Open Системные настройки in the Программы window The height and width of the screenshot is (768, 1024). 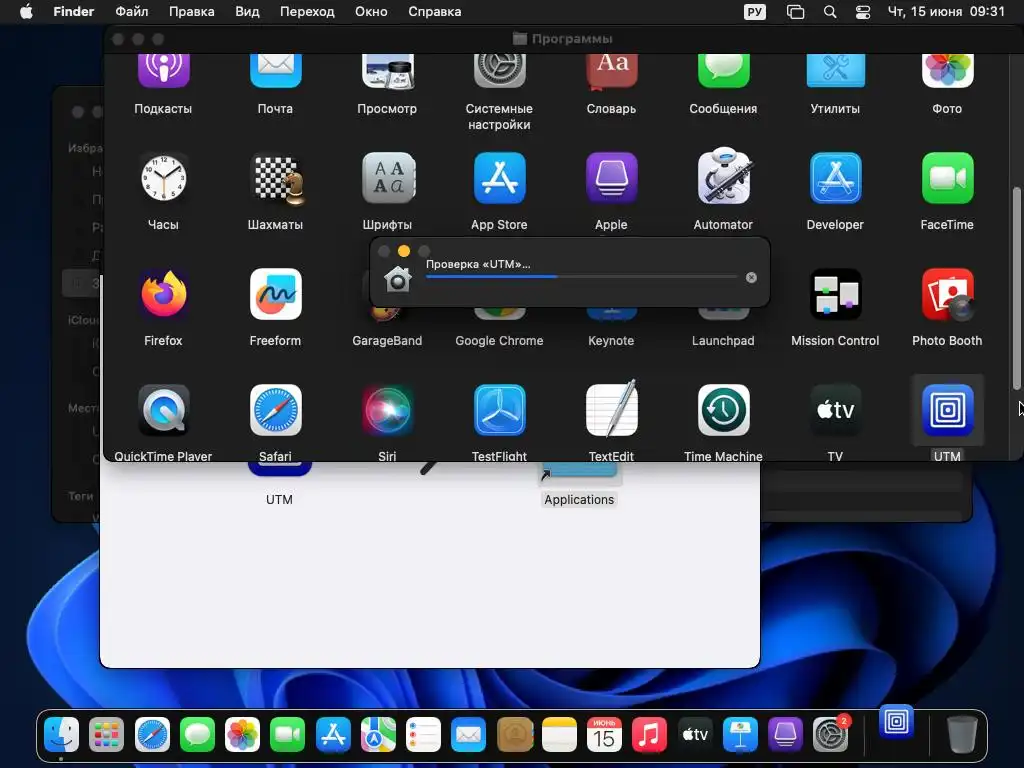[499, 71]
